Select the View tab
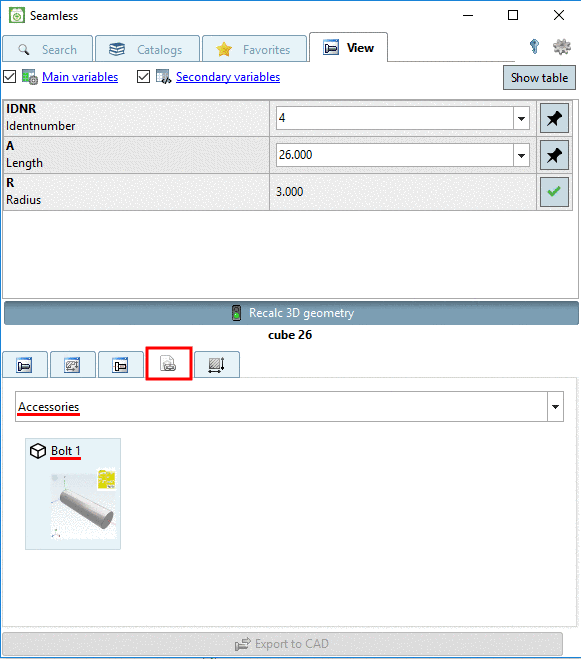The width and height of the screenshot is (581, 659). click(349, 47)
